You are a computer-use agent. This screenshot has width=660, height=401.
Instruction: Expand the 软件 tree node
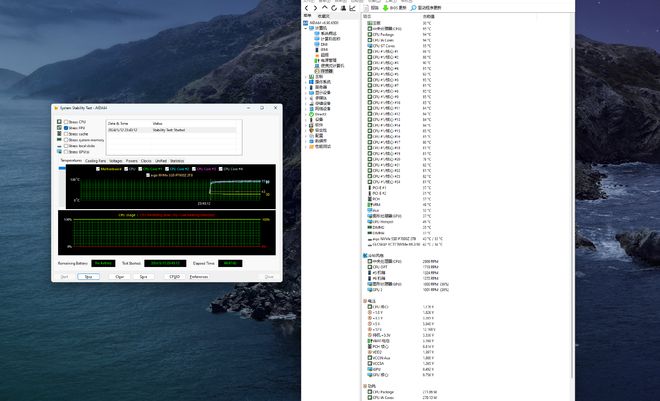306,125
